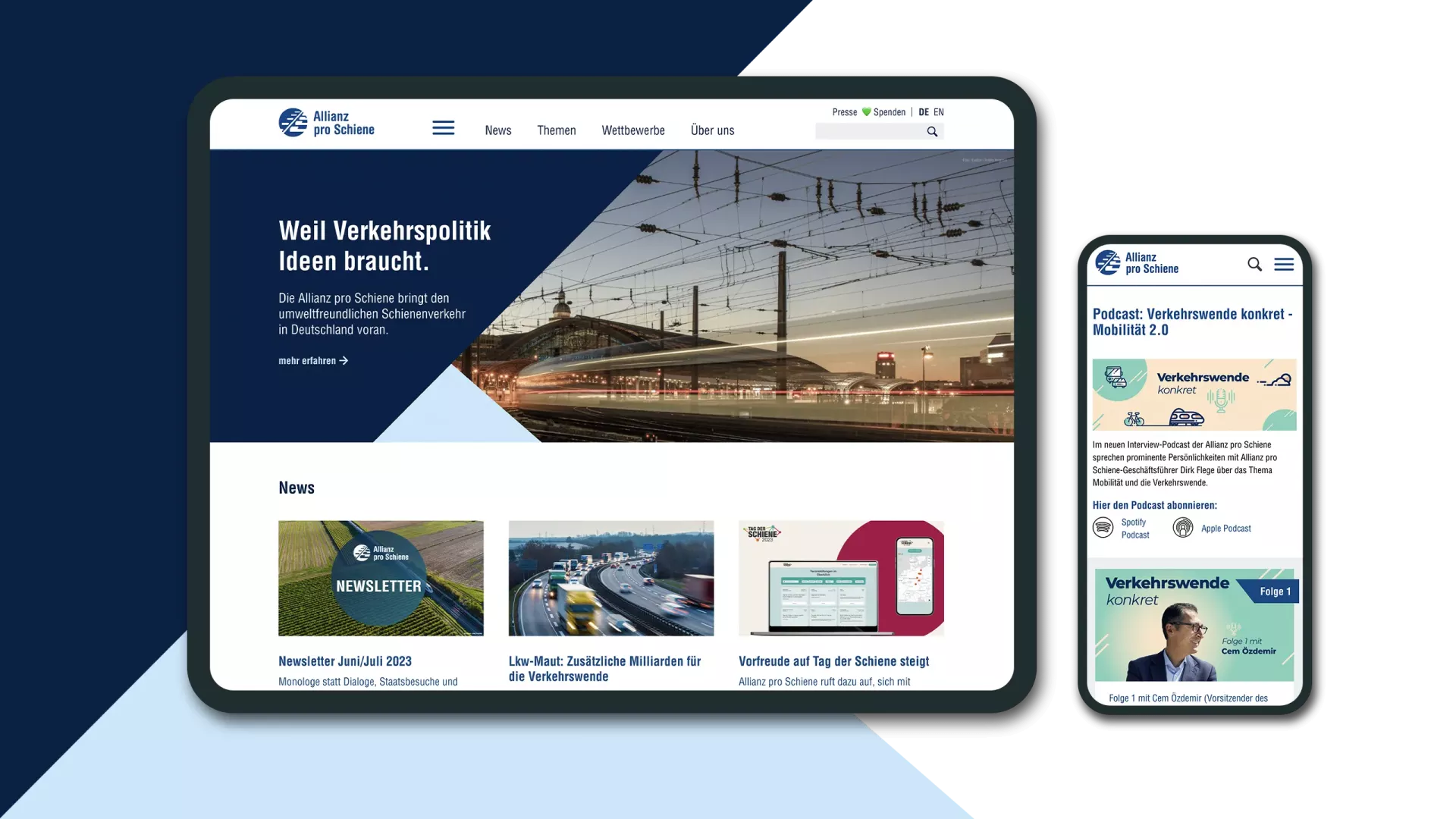Open the News menu tab

[x=497, y=129]
